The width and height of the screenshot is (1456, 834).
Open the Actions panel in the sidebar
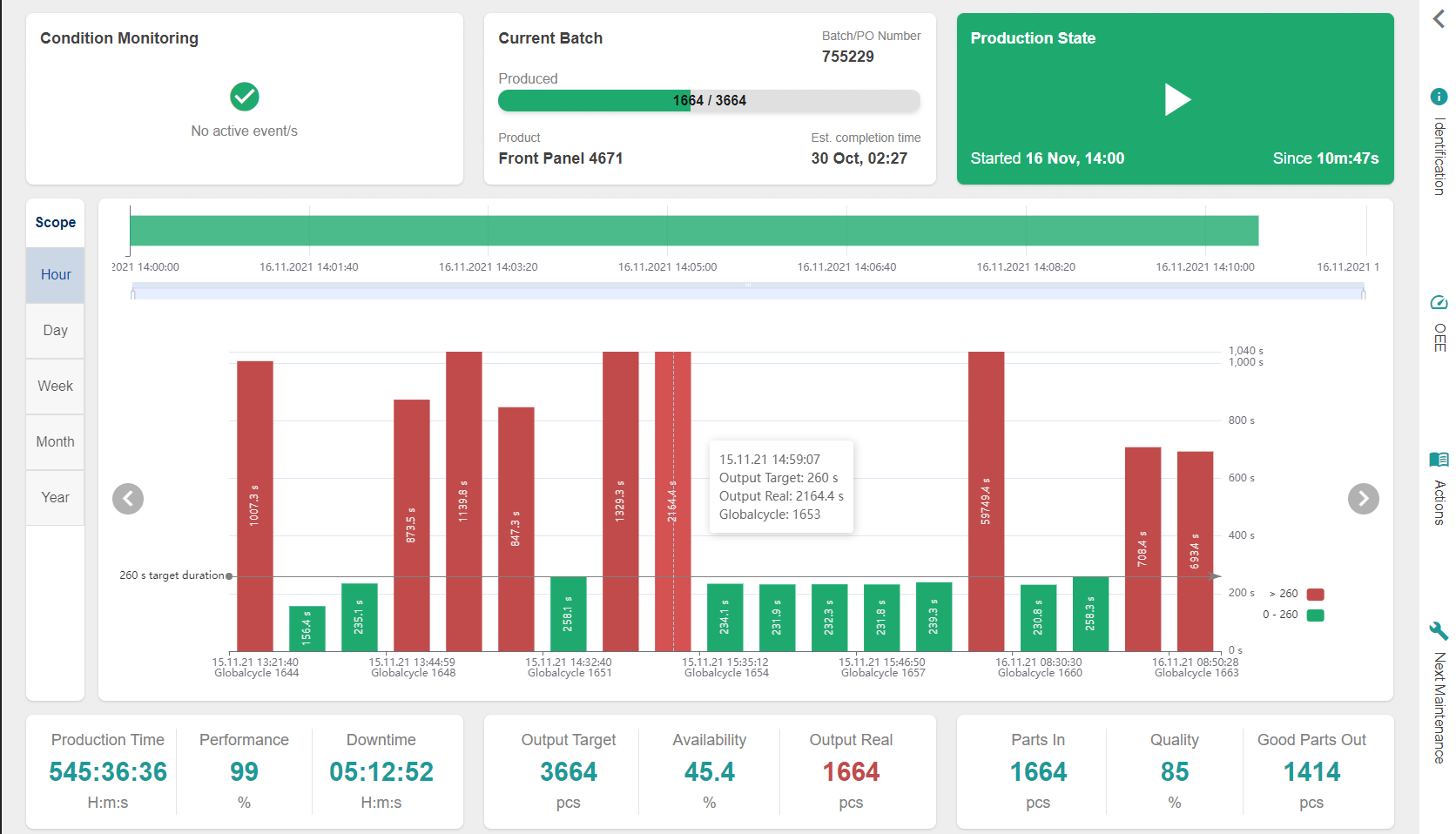click(1439, 459)
